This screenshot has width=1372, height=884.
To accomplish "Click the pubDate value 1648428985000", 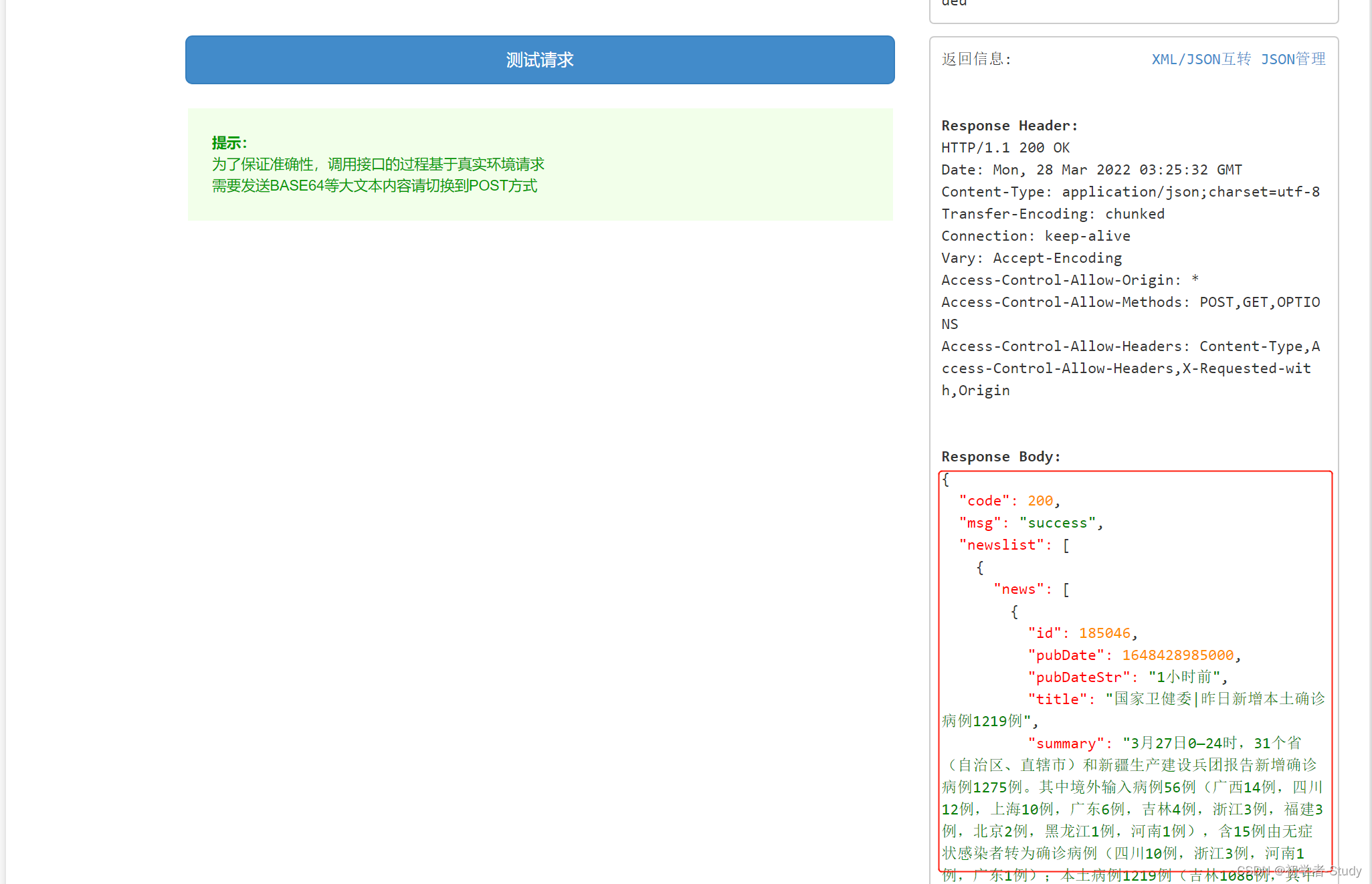I will click(1177, 655).
